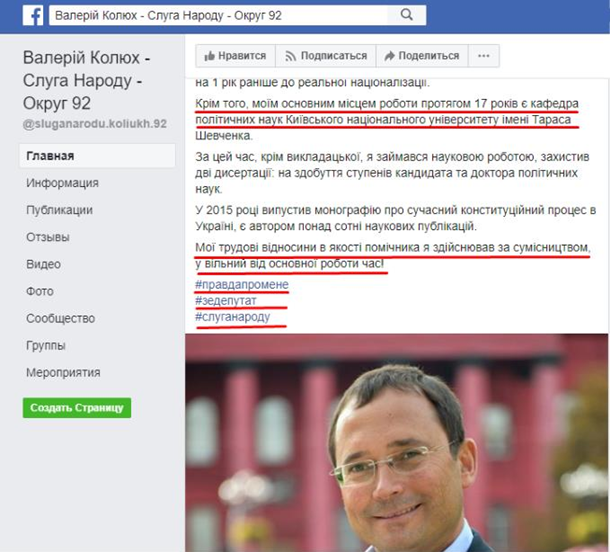Click the thumbs-up Нравится button
This screenshot has width=610, height=552.
(235, 56)
